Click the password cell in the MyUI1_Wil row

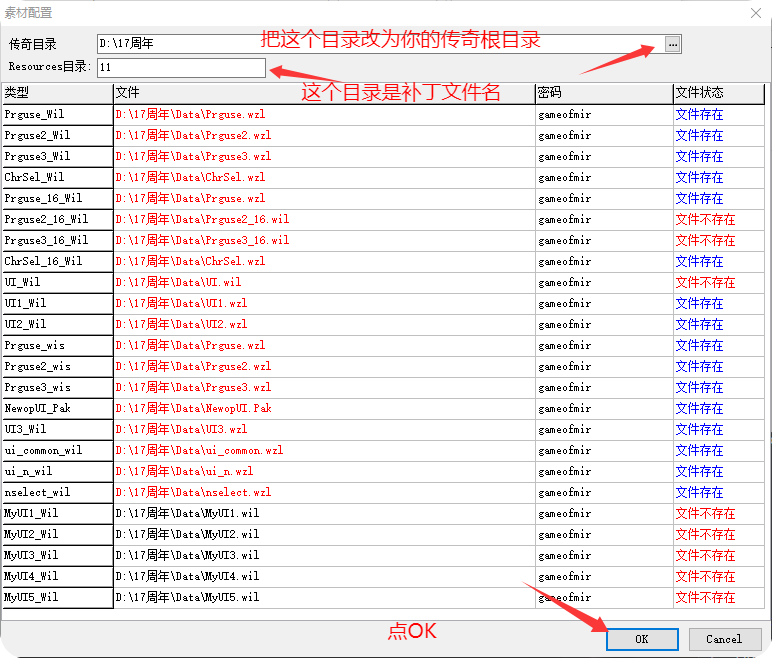tap(603, 513)
